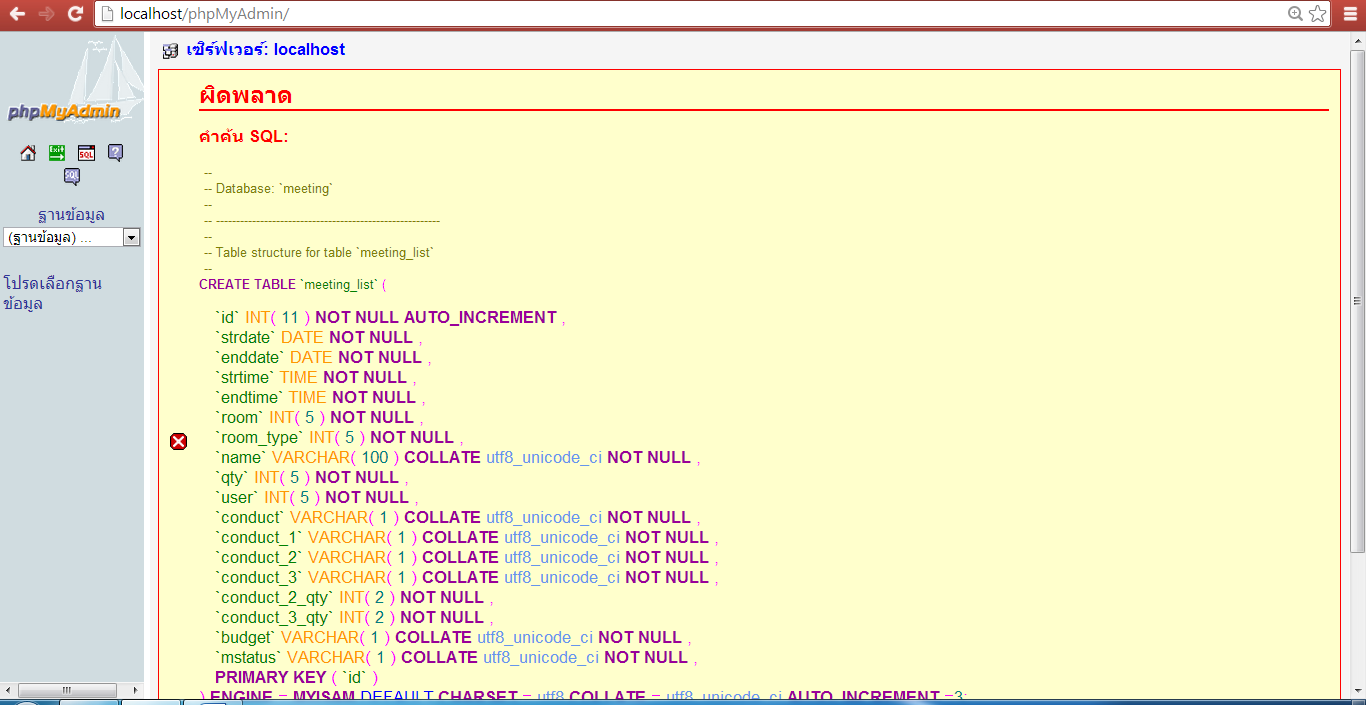Click the `strdate` DATE NOT NULL line
The height and width of the screenshot is (705, 1366).
tap(319, 337)
